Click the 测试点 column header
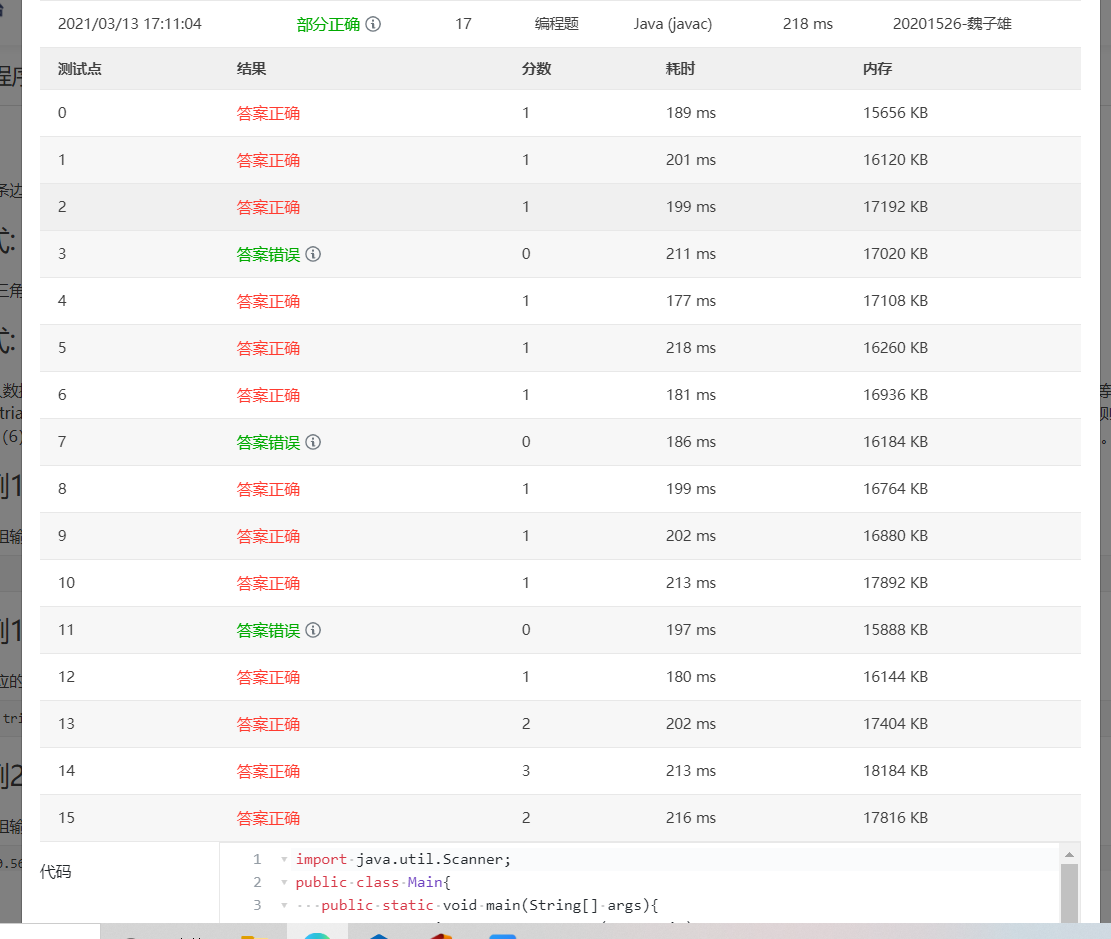Screen dimensions: 1111x939 pos(79,69)
